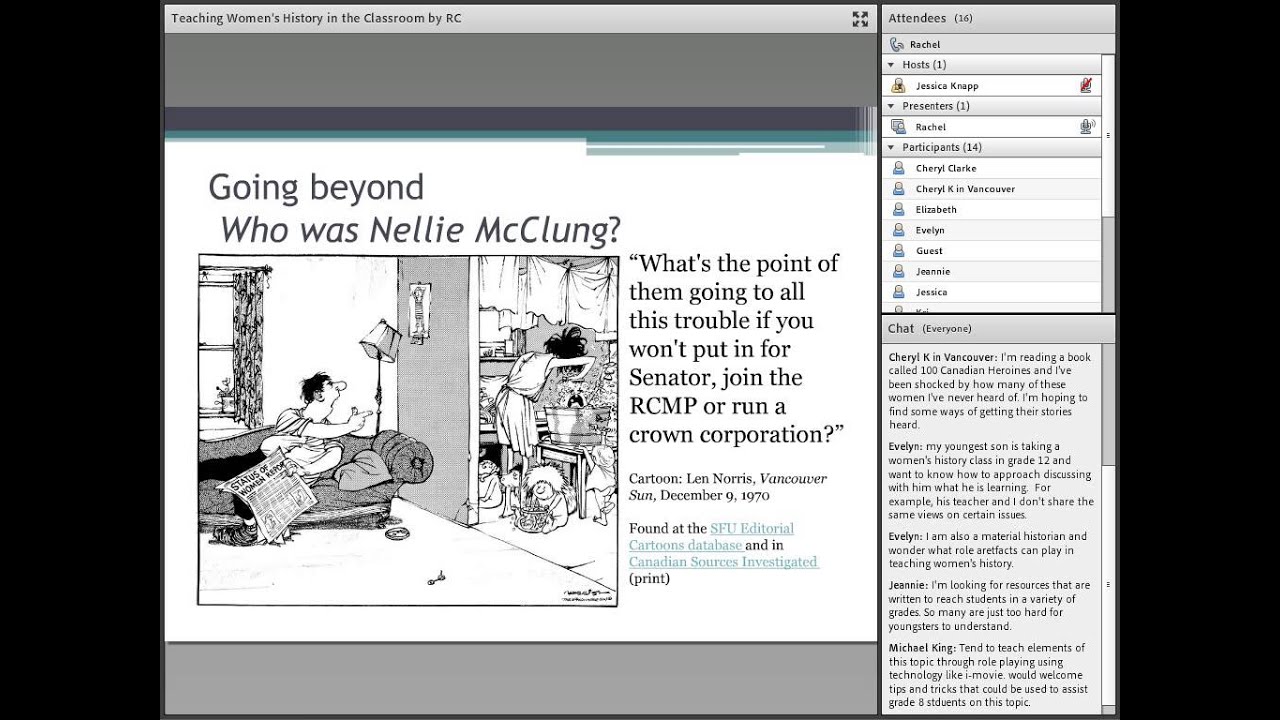Click the Attendees (16) pod title
Image resolution: width=1280 pixels, height=720 pixels.
pos(930,18)
